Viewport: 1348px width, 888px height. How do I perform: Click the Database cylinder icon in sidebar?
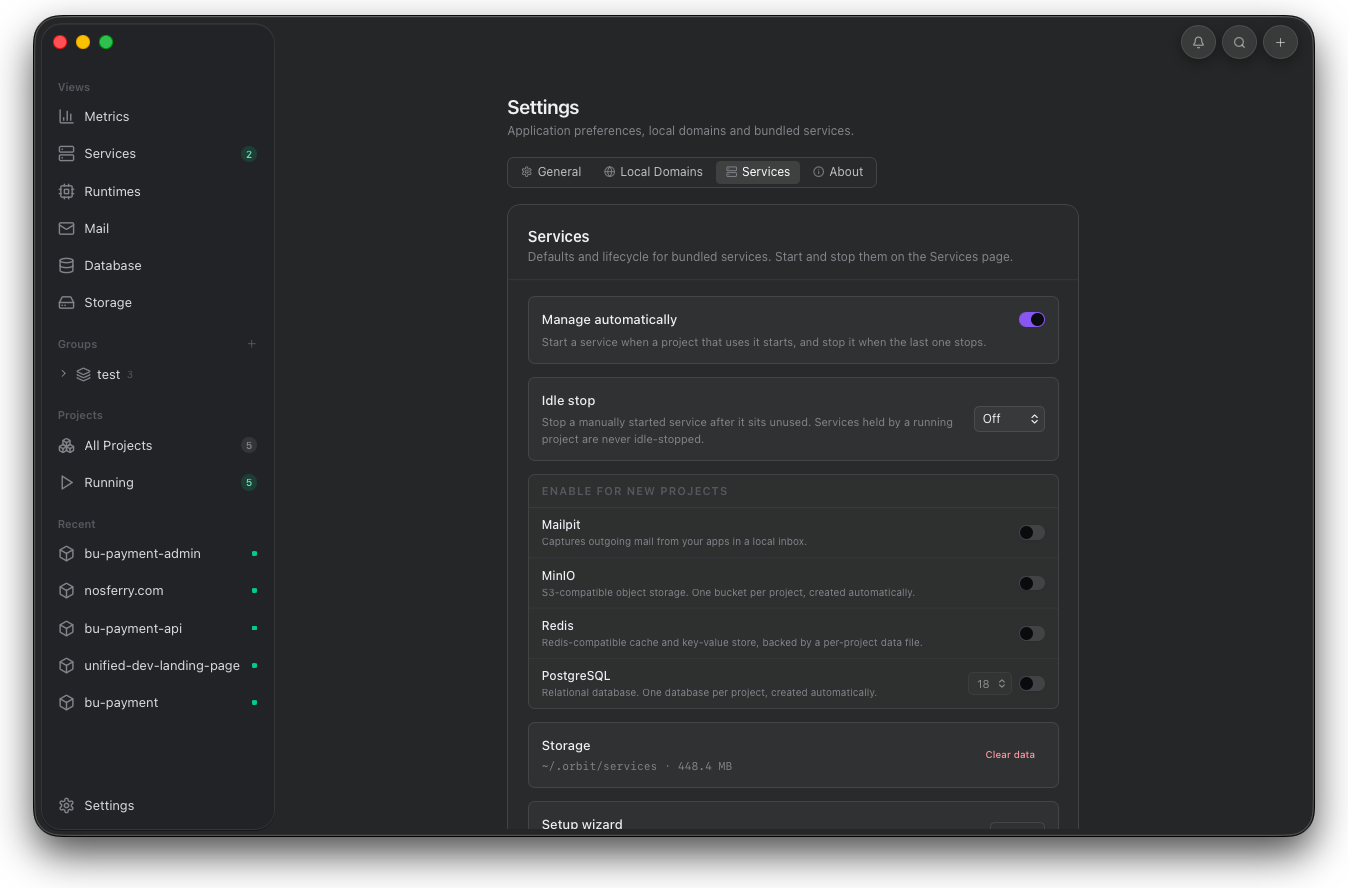coord(66,265)
